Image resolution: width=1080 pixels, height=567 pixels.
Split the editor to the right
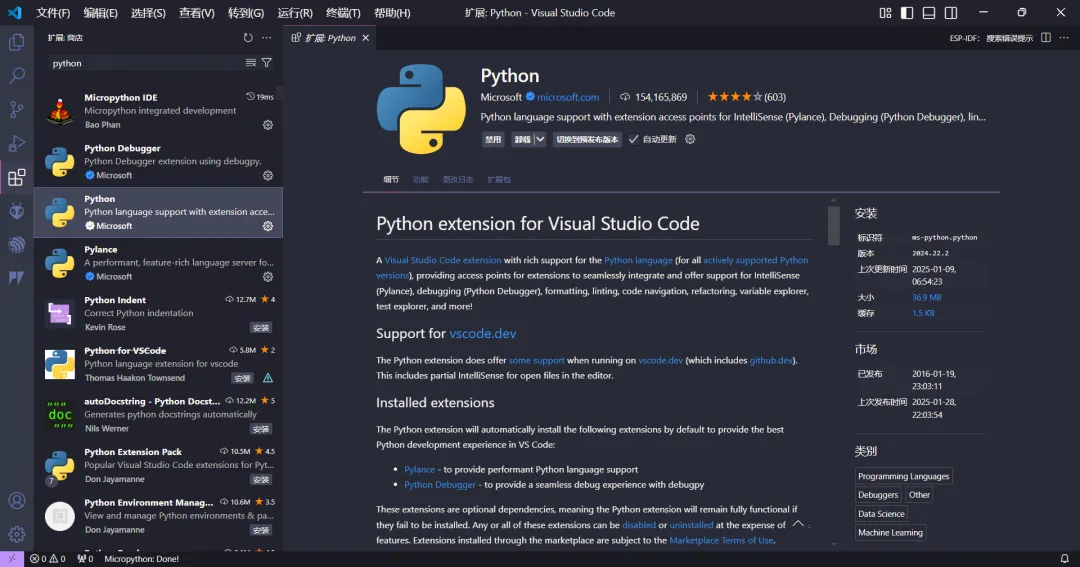tap(1046, 38)
